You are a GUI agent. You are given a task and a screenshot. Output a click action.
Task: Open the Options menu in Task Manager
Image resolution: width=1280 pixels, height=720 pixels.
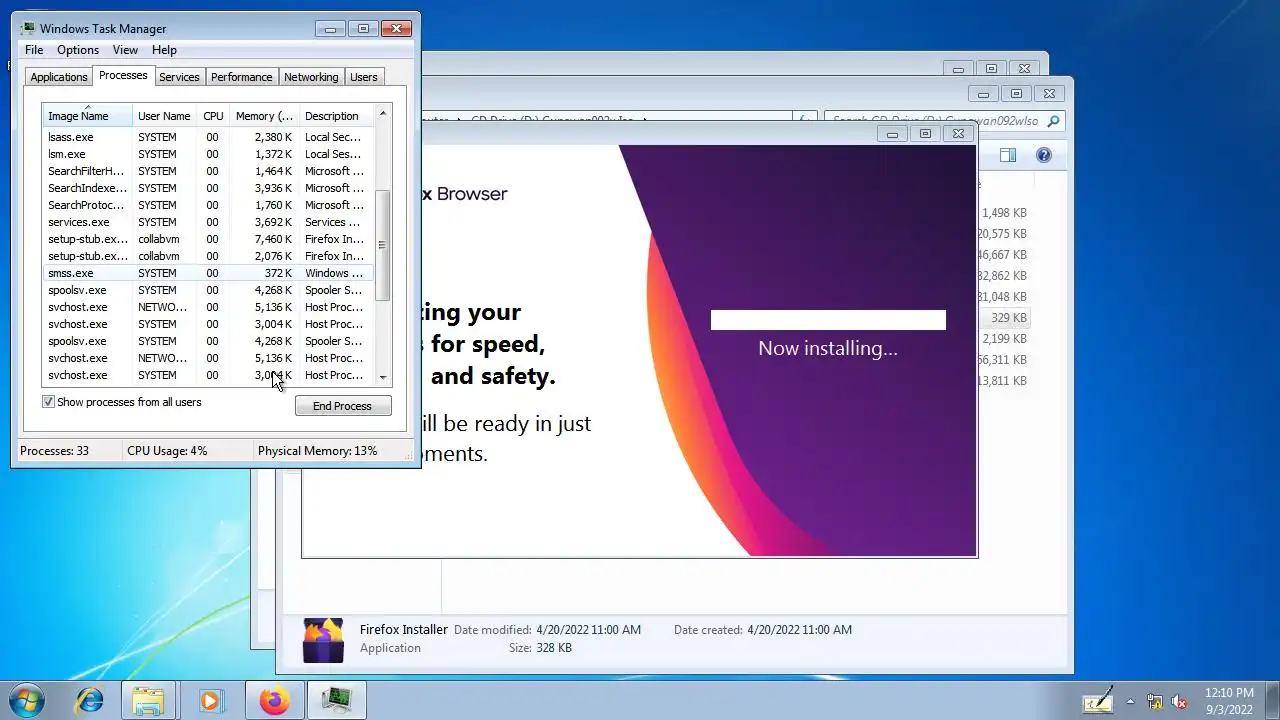(x=78, y=50)
